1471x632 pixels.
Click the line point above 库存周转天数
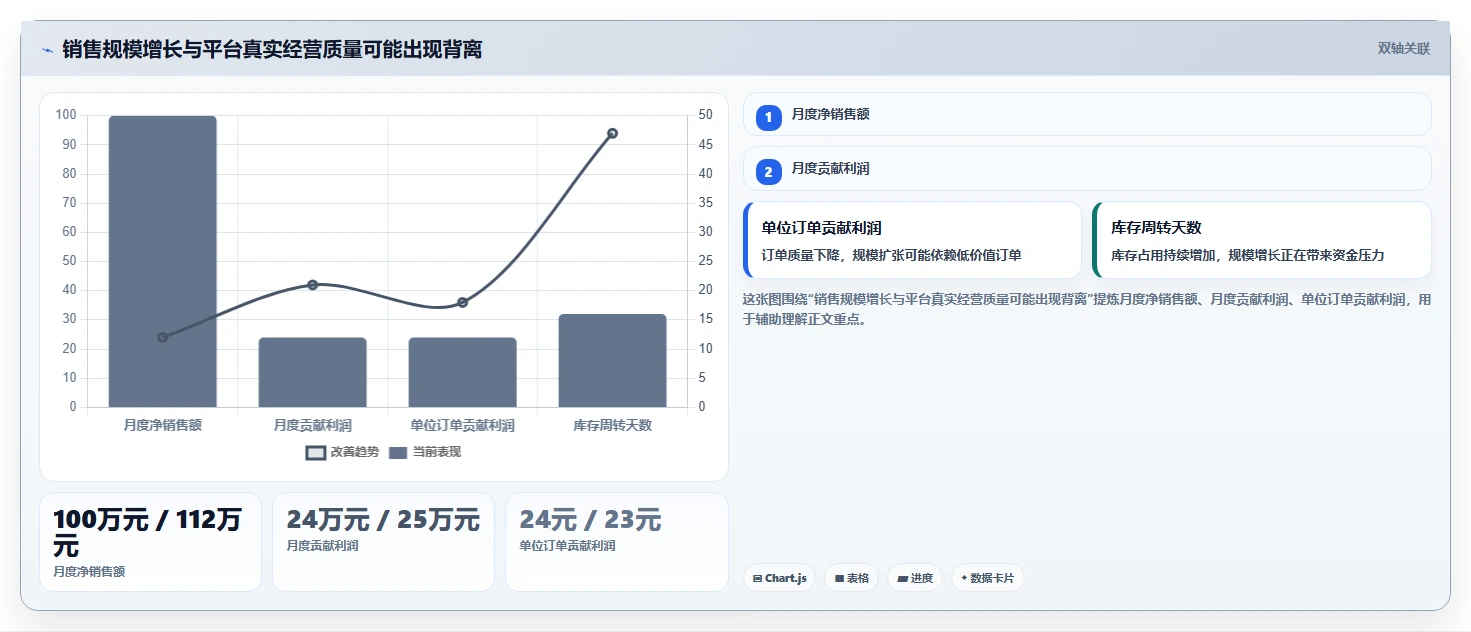[612, 133]
